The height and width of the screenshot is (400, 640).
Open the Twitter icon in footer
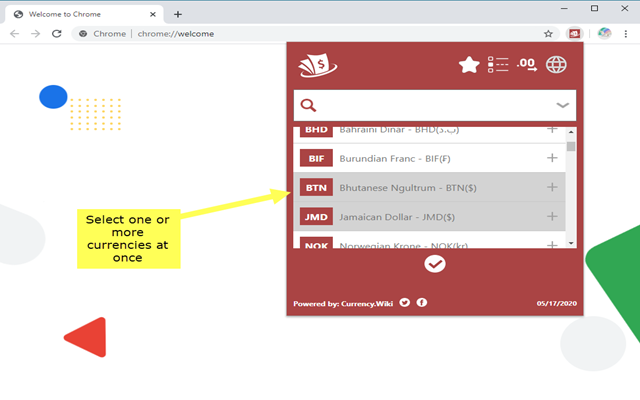(x=404, y=302)
